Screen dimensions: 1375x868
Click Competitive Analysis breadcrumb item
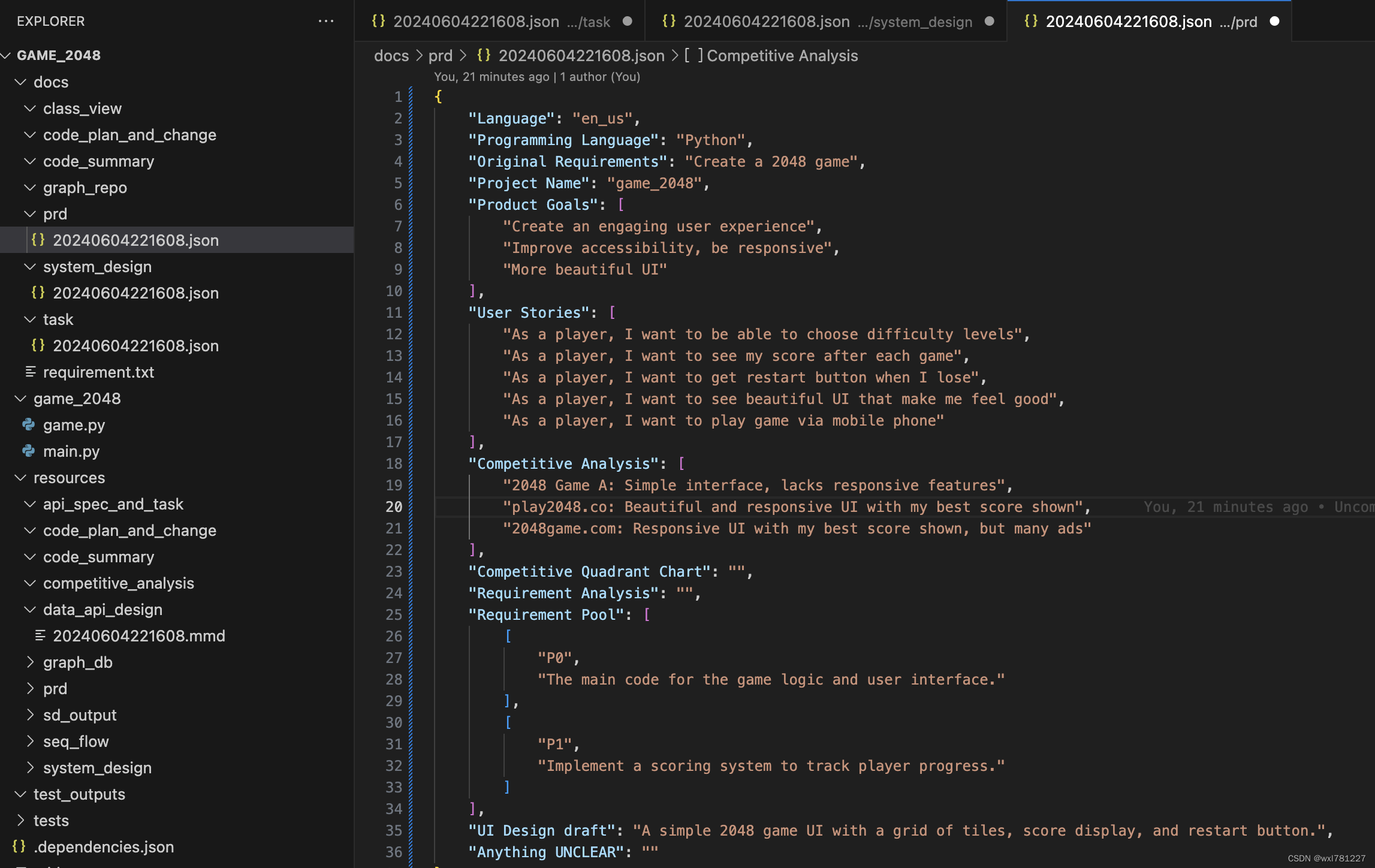click(x=782, y=56)
